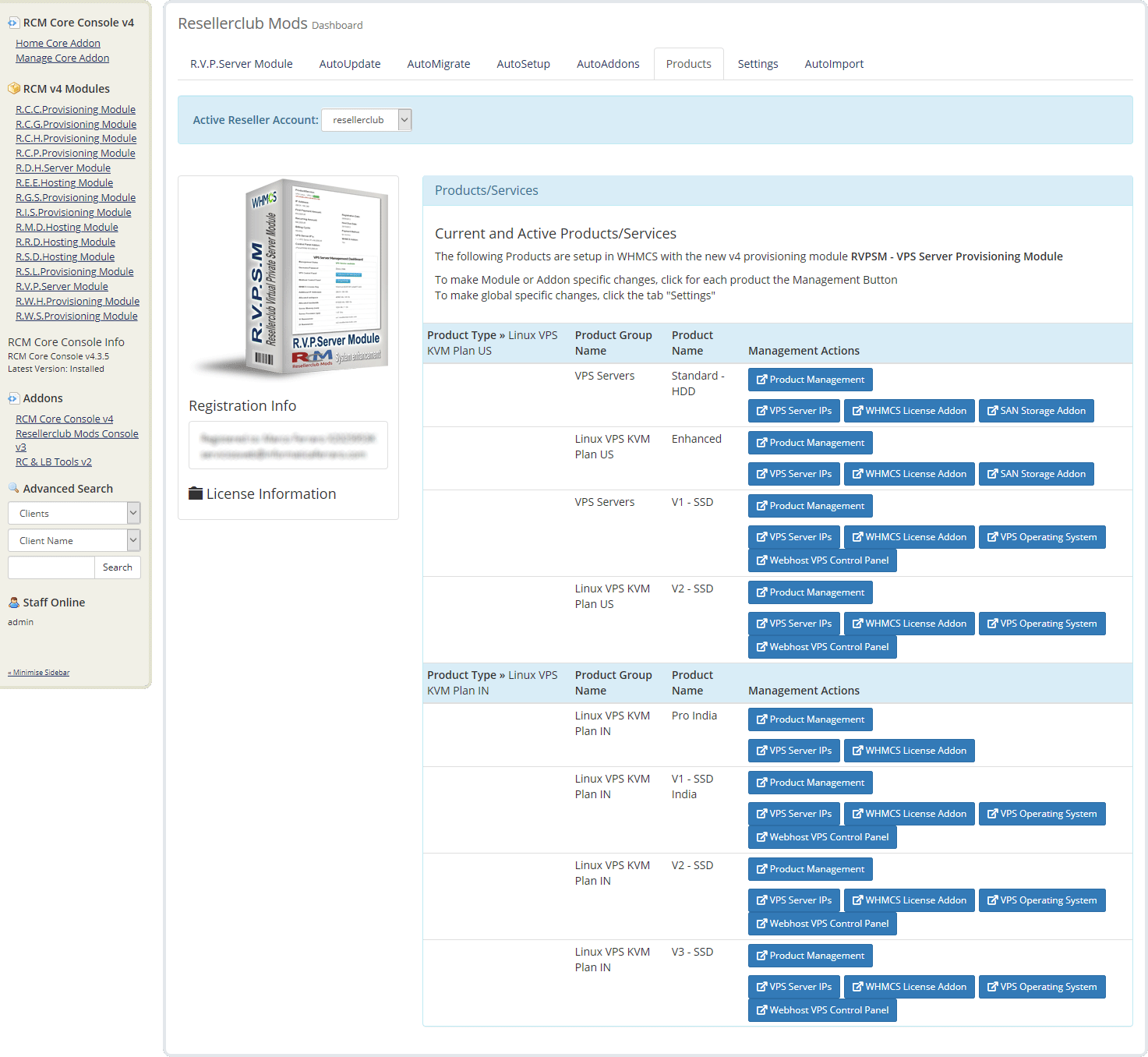Click the Advanced Search magnifier icon
Viewport: 1148px width, 1057px height.
13,488
